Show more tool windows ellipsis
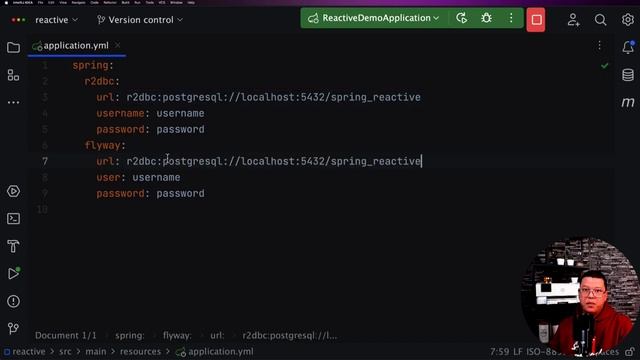This screenshot has height=360, width=640. (13, 102)
